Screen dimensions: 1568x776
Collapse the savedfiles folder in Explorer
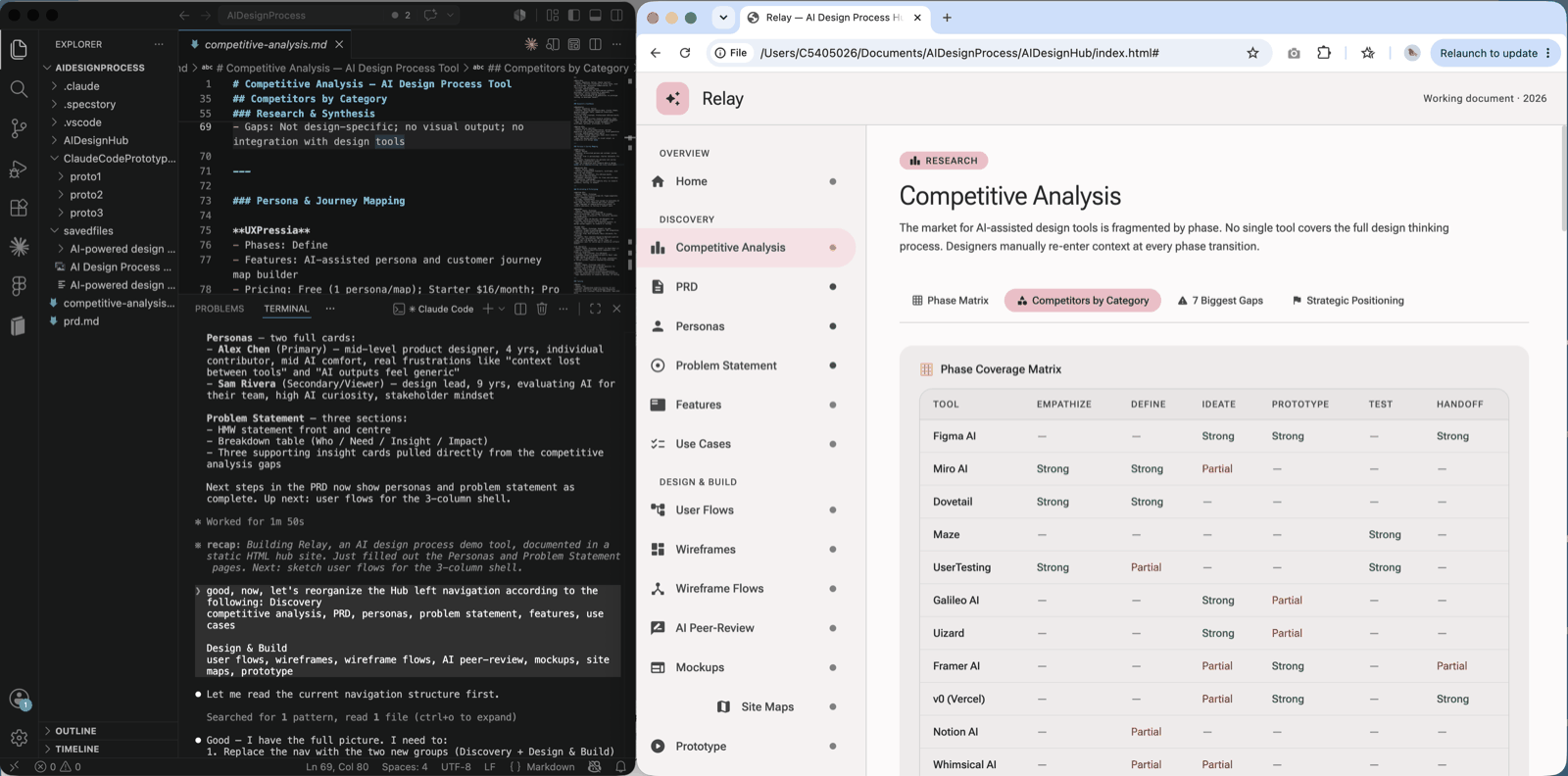pos(108,231)
